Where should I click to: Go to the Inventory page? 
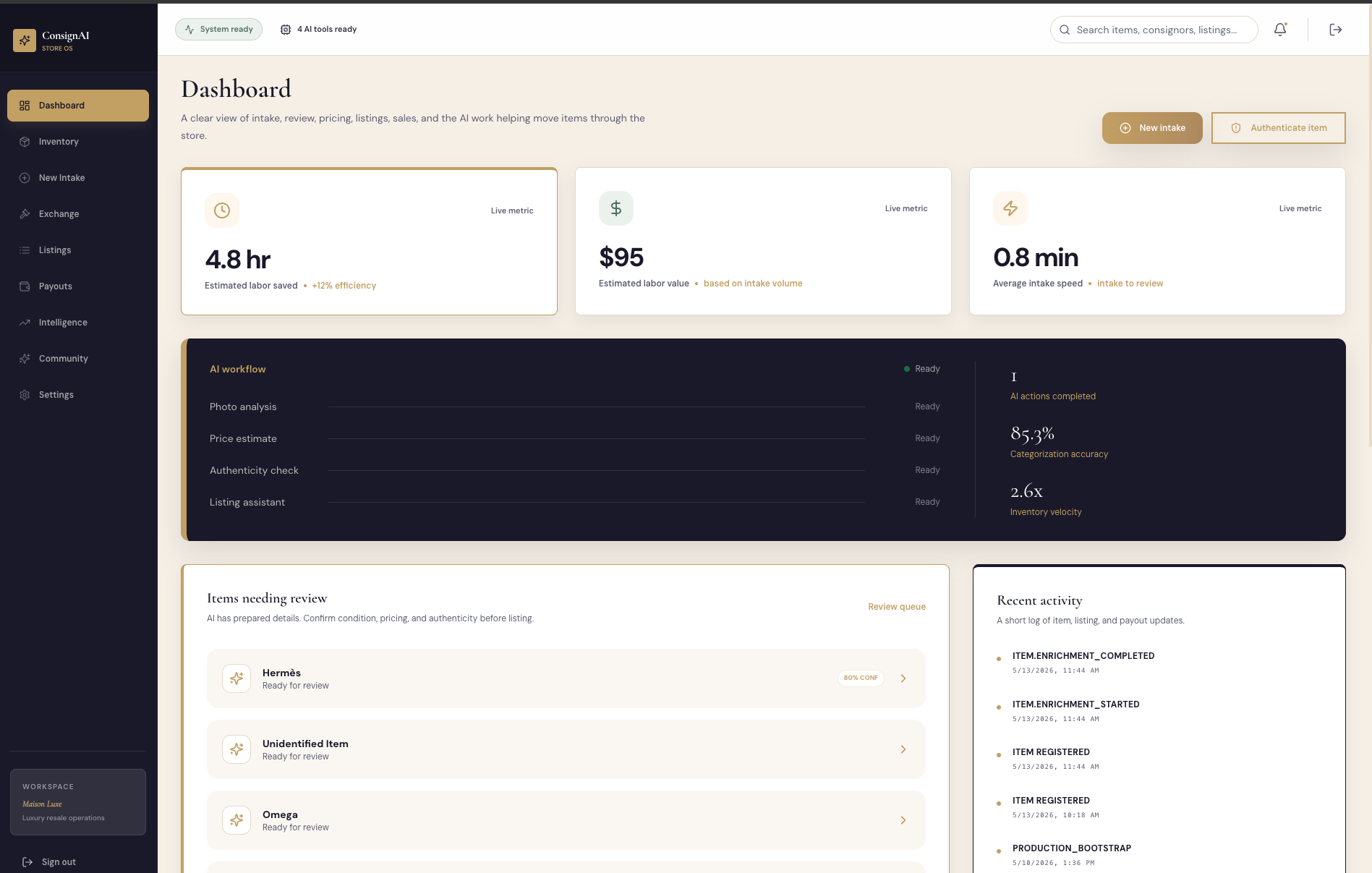coord(78,142)
